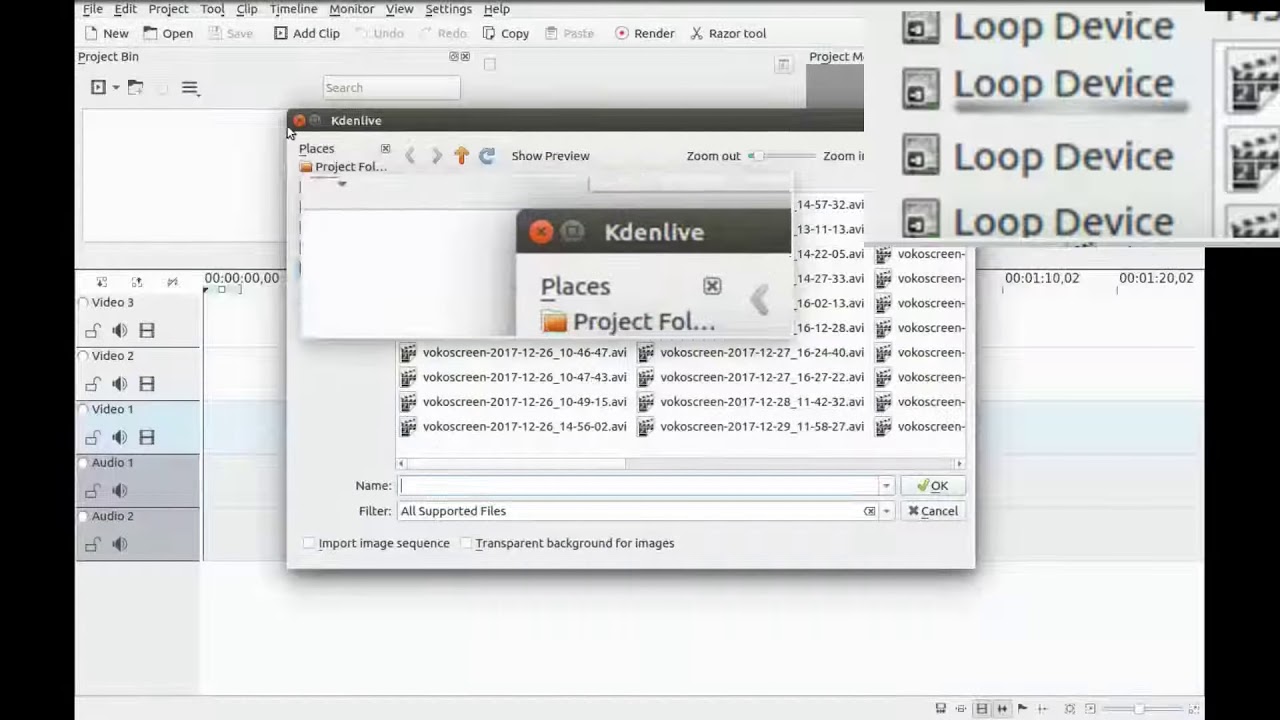Viewport: 1280px width, 720px height.
Task: Go back in the file dialog
Action: 410,155
